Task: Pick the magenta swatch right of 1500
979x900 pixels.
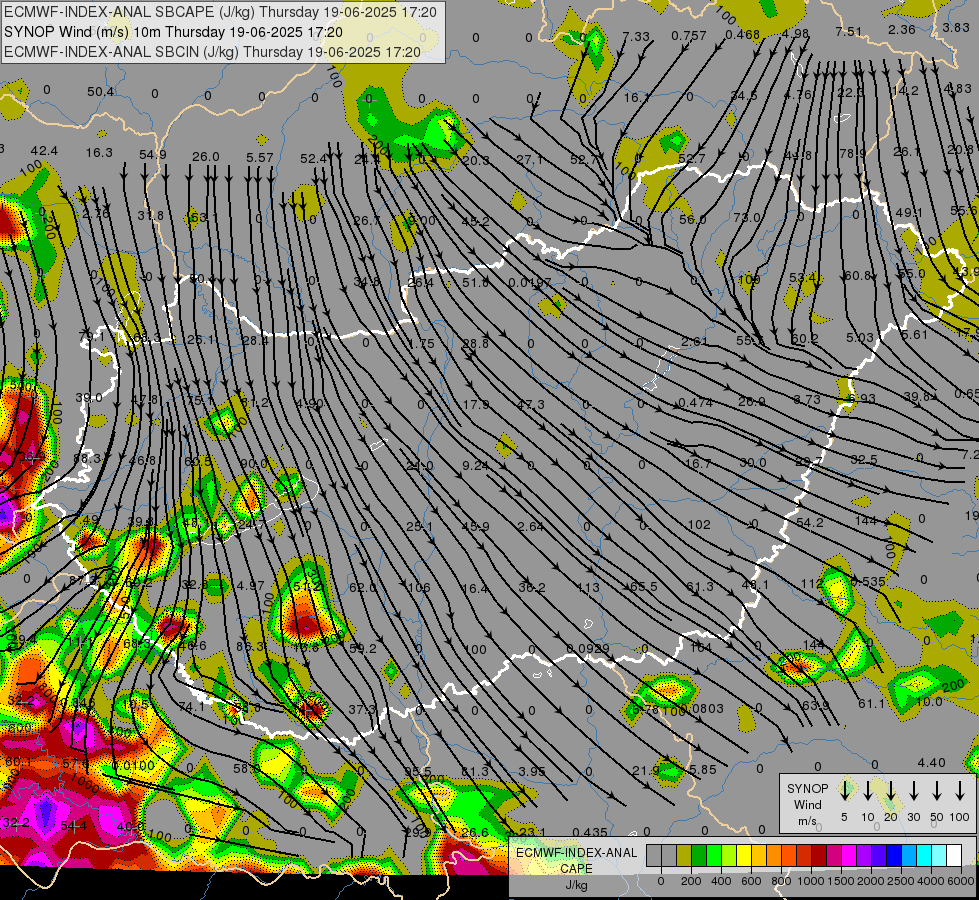Action: tap(849, 856)
